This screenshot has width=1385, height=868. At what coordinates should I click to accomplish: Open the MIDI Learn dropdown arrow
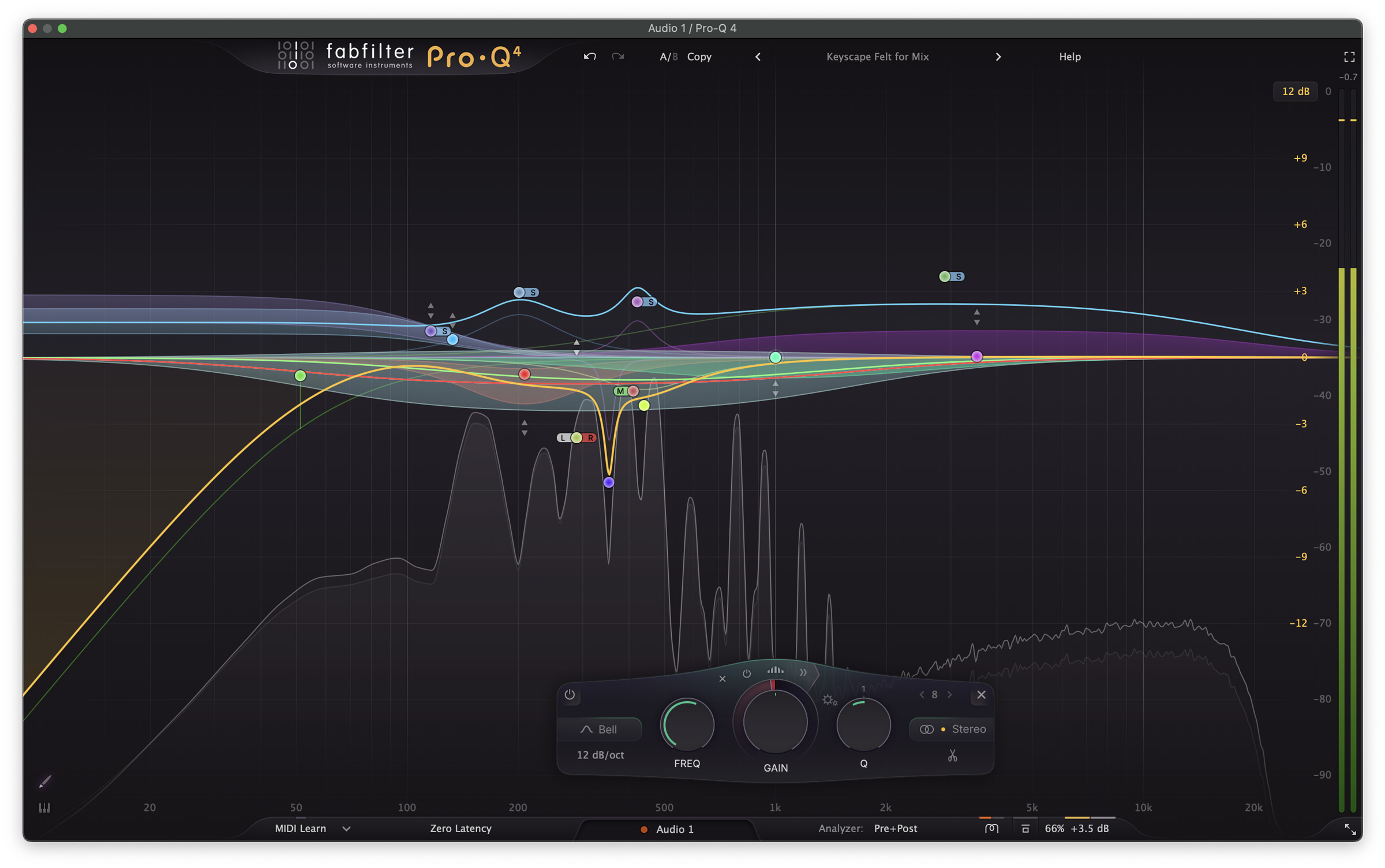pyautogui.click(x=346, y=829)
